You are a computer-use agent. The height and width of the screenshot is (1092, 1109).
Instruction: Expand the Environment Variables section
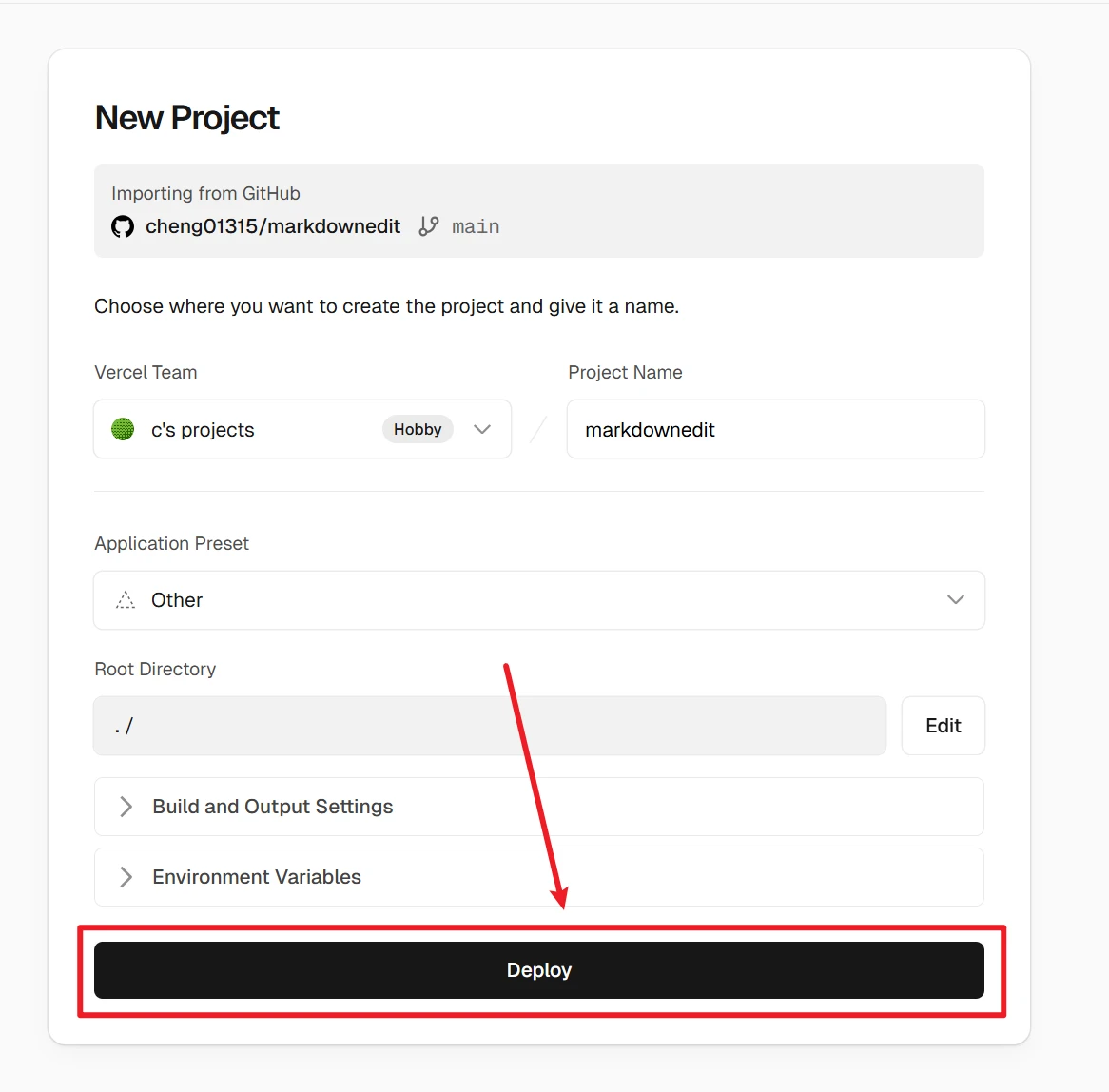[x=257, y=877]
